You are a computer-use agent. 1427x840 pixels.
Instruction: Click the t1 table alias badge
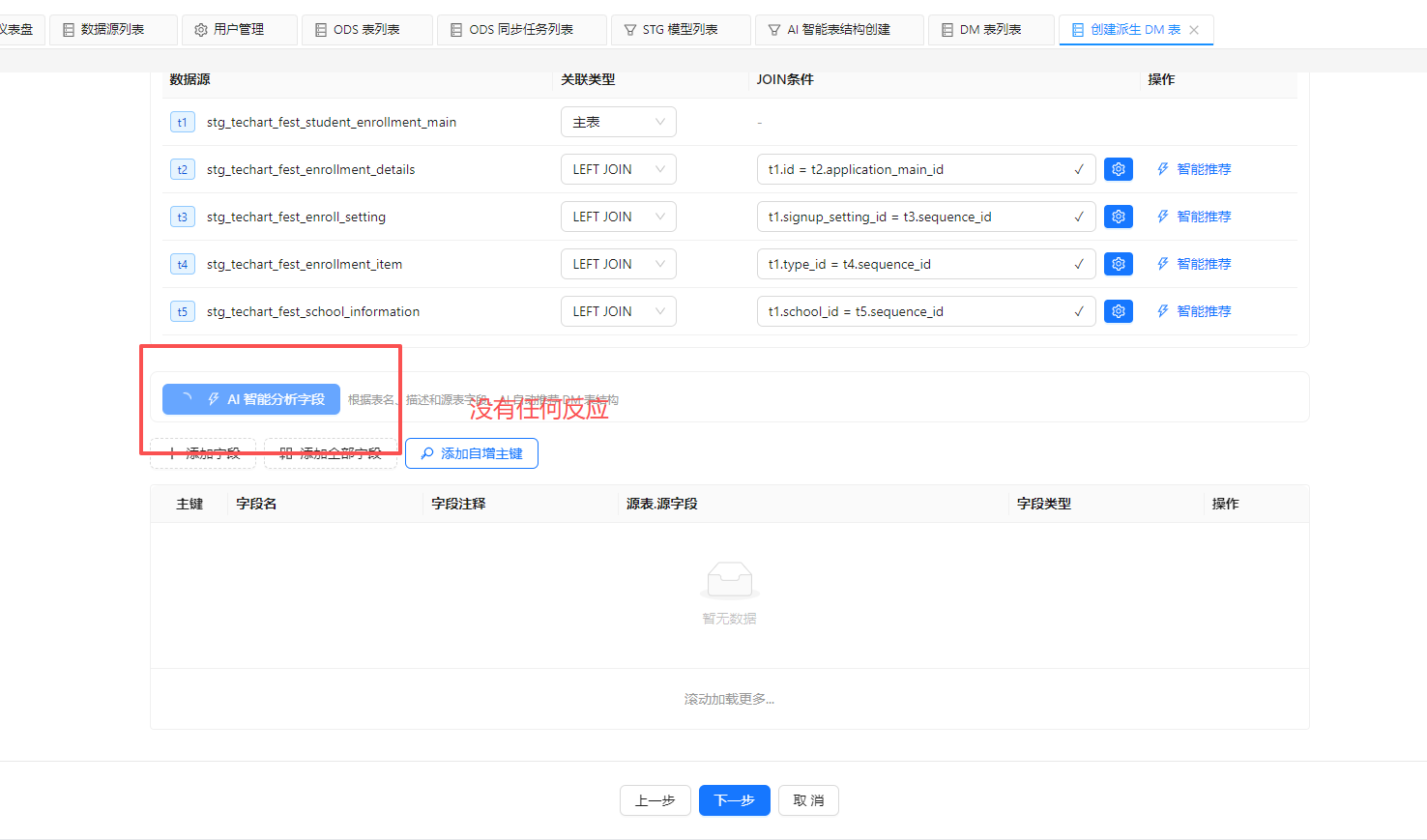pos(182,122)
